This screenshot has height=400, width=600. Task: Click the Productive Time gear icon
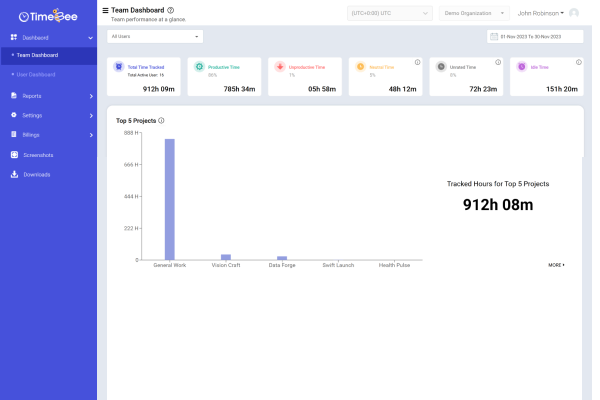click(199, 67)
